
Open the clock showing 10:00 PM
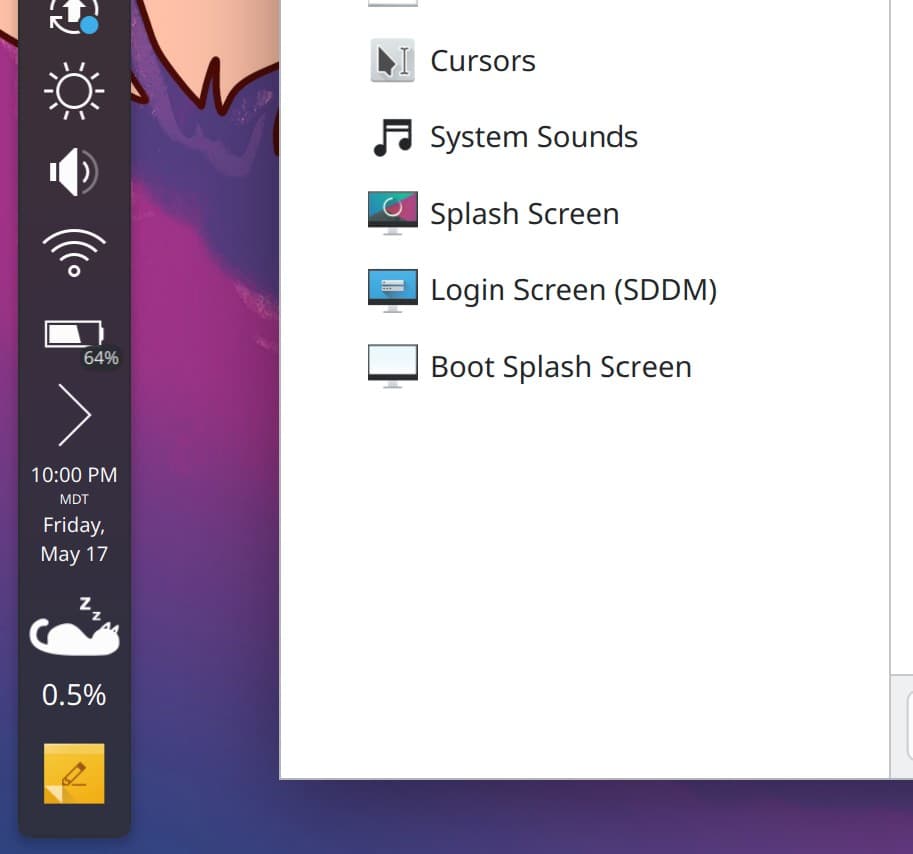tap(74, 475)
